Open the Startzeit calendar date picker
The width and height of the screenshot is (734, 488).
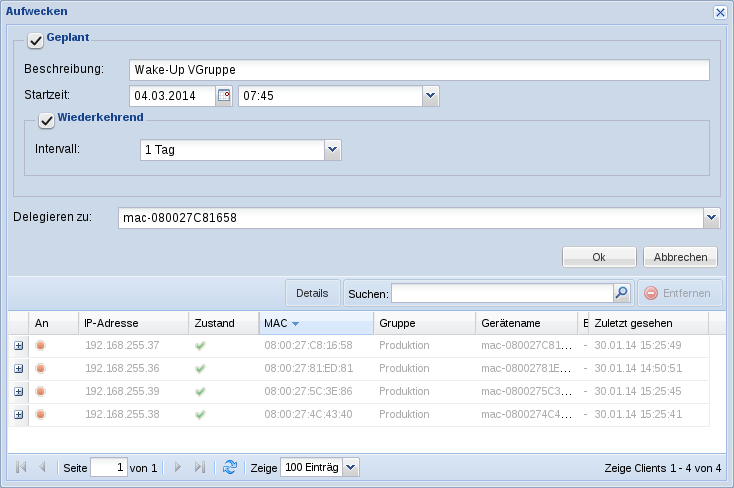224,96
